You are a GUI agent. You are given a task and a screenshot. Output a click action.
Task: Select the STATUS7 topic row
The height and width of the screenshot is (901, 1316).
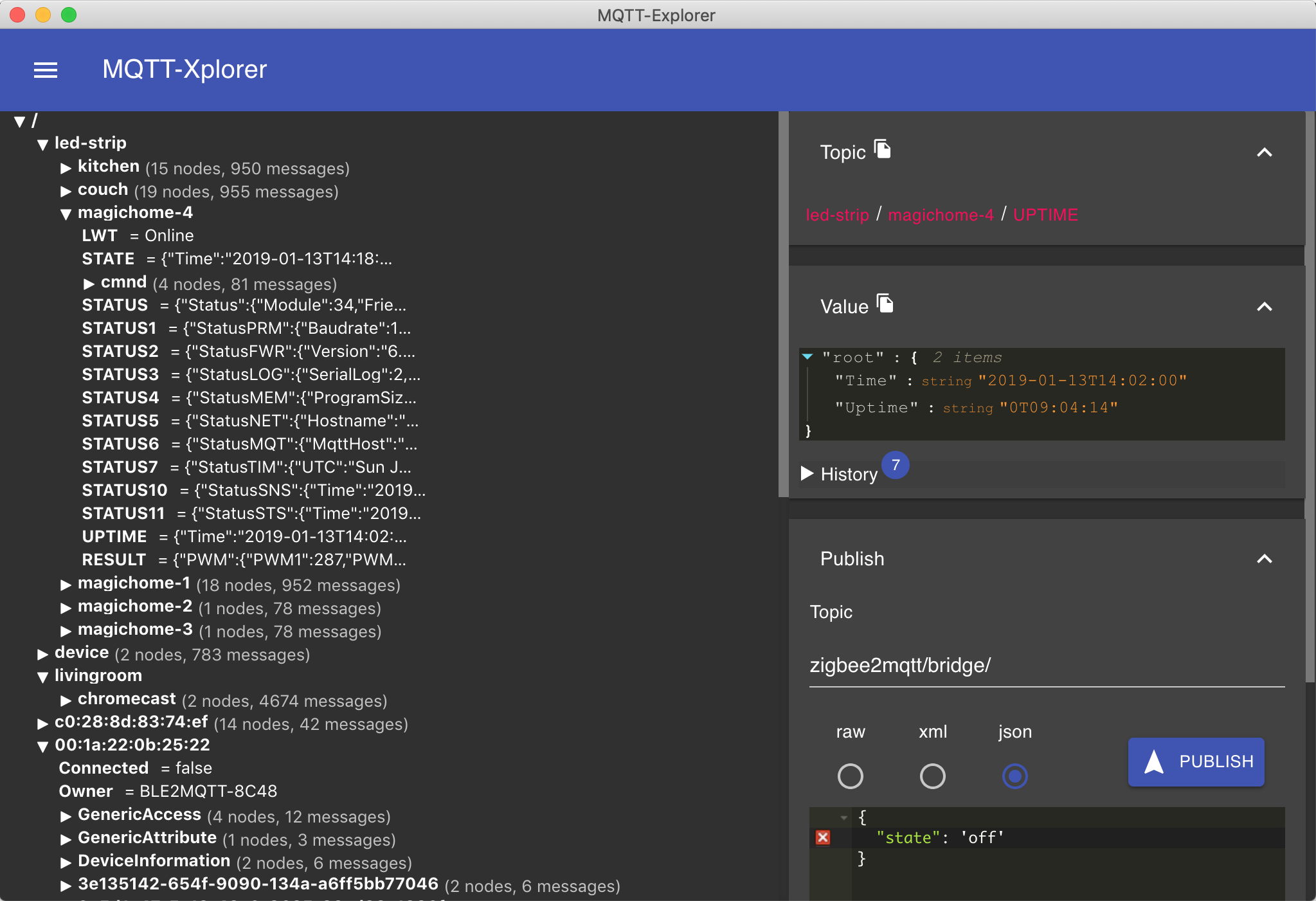tap(247, 467)
